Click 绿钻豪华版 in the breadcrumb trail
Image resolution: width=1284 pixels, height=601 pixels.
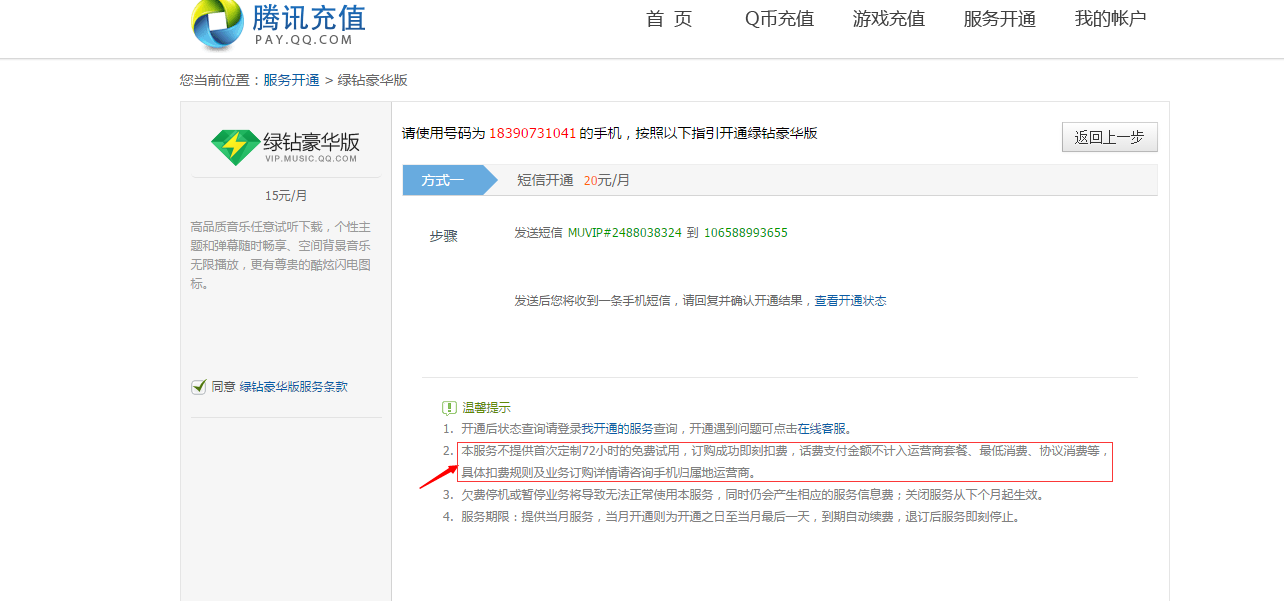[374, 80]
